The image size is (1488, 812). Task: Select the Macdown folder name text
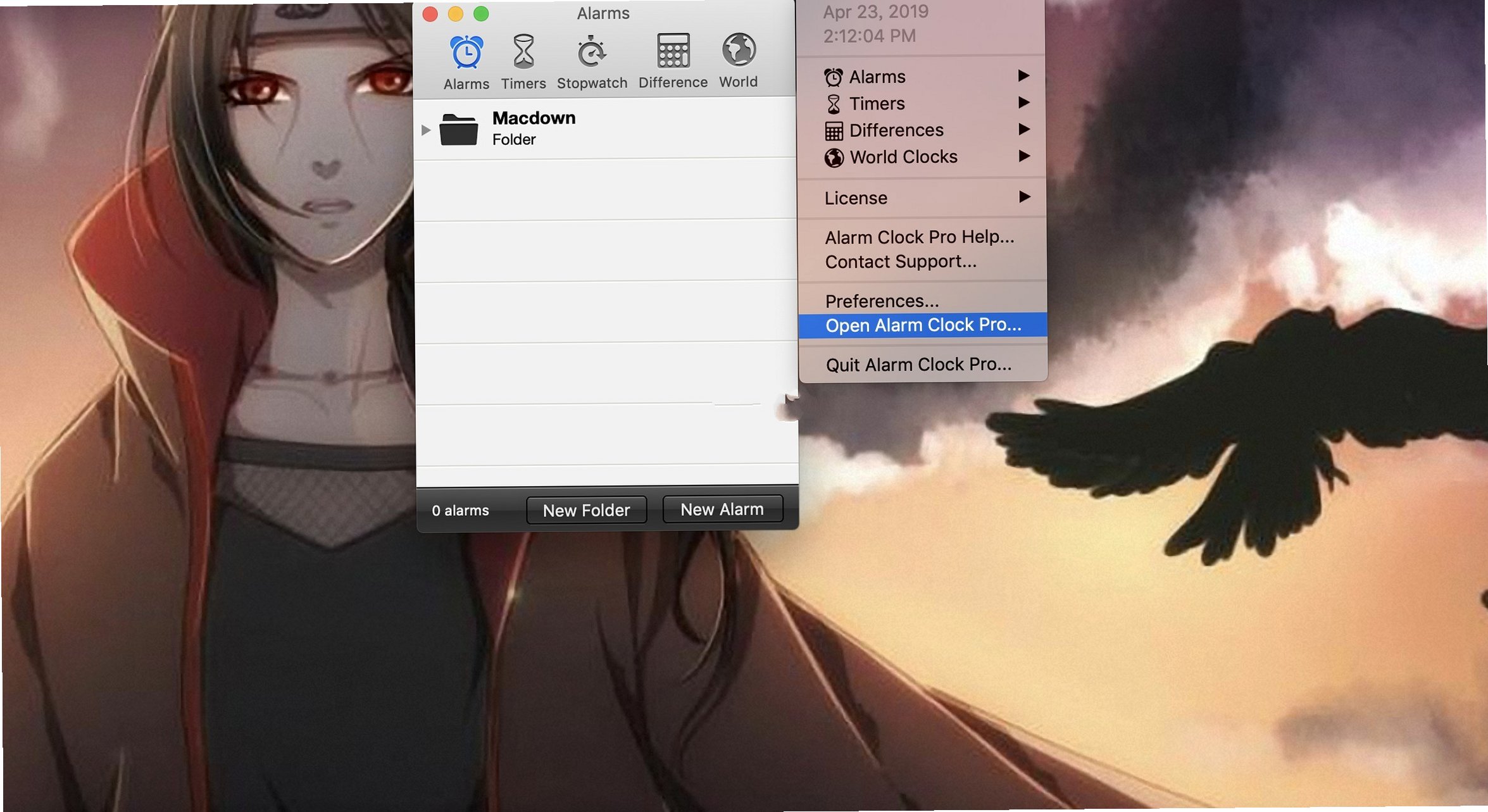pos(534,118)
